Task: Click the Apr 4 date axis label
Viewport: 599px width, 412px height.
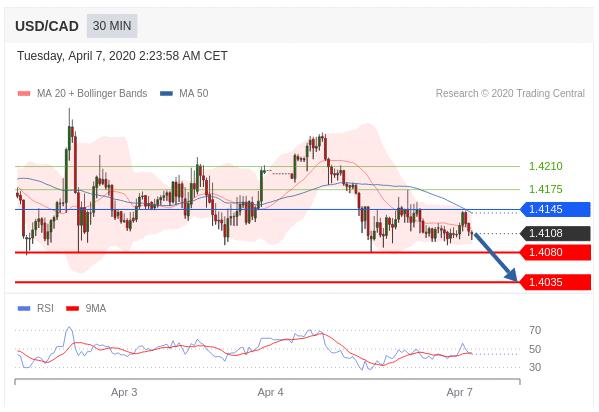Action: click(x=270, y=393)
